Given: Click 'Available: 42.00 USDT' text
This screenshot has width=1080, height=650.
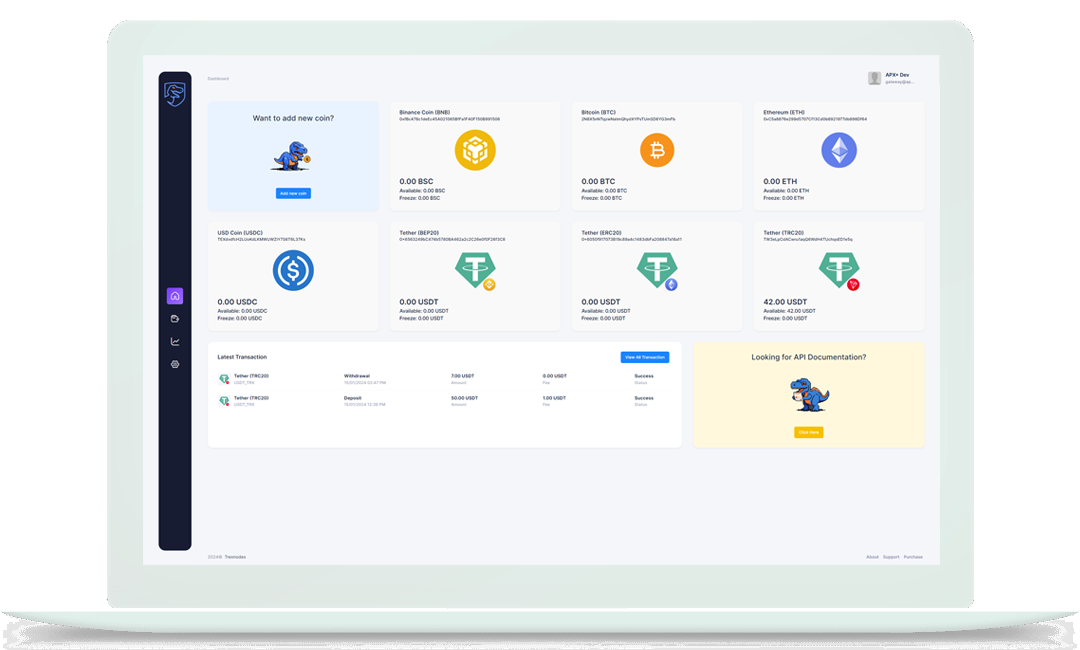Looking at the screenshot, I should 789,311.
